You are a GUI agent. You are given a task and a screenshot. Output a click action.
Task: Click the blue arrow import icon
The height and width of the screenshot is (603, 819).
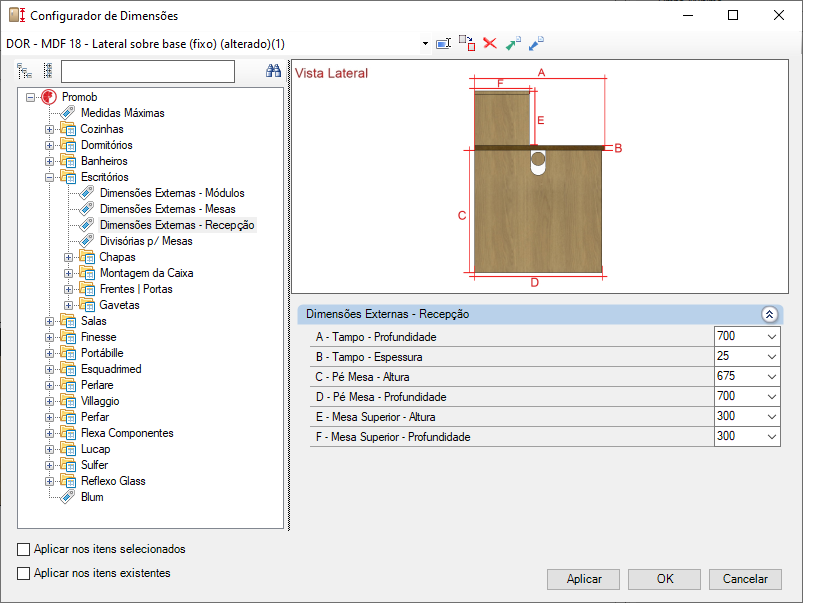coord(536,43)
